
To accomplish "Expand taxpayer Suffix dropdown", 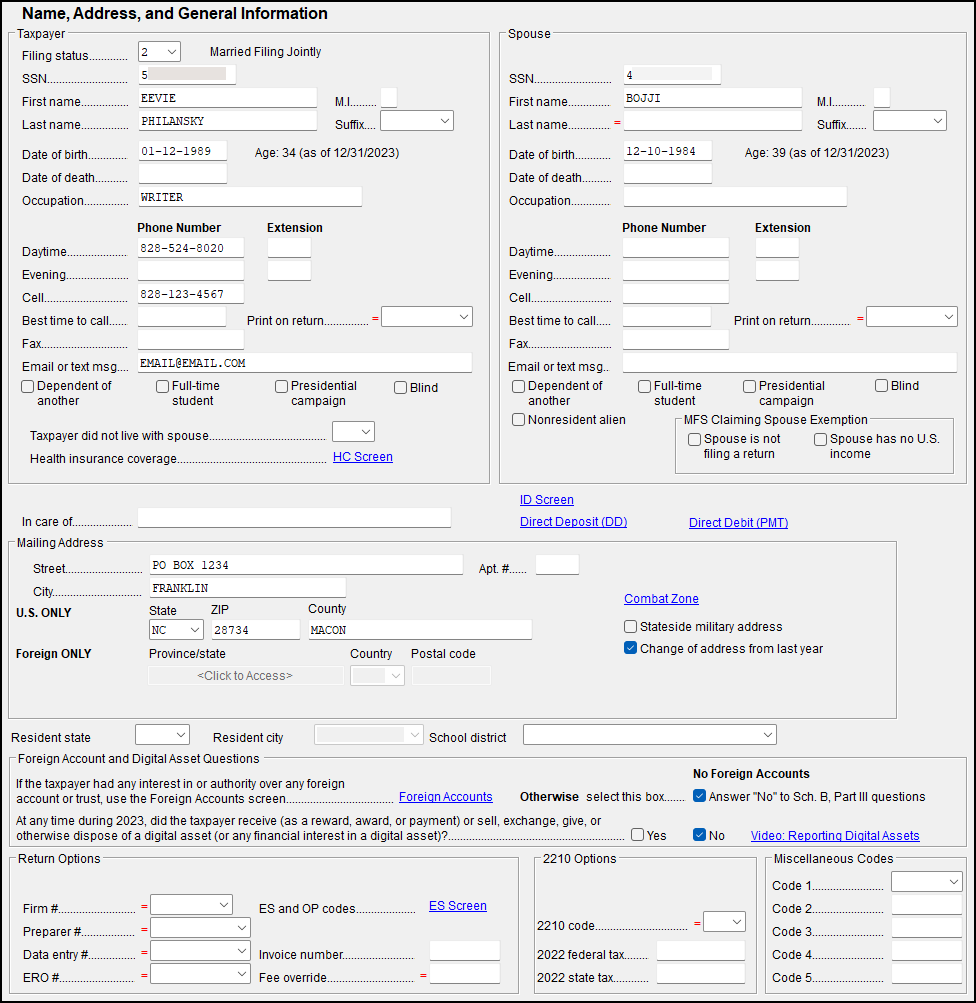I will [x=417, y=121].
